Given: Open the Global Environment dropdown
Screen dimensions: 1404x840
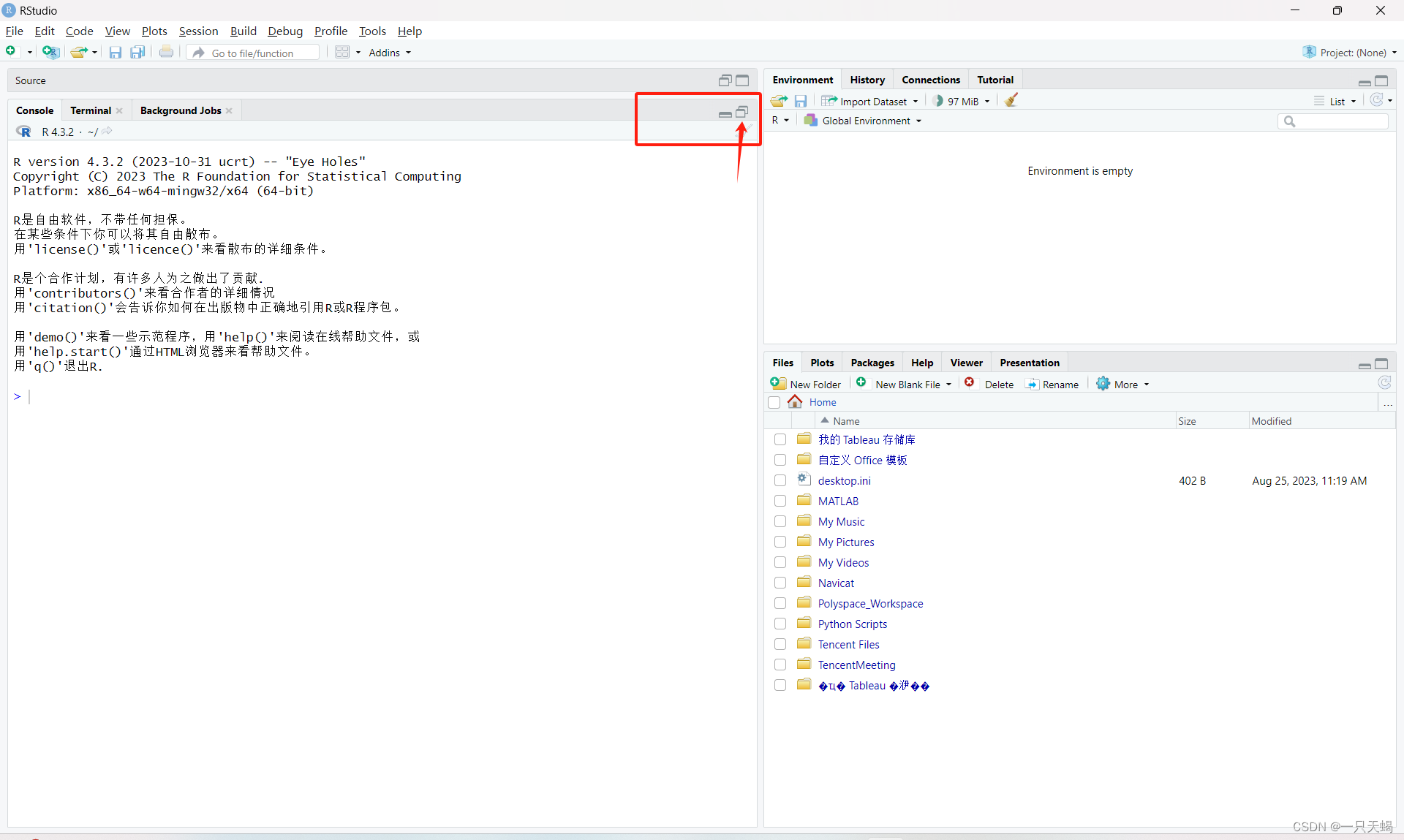Looking at the screenshot, I should click(x=863, y=121).
